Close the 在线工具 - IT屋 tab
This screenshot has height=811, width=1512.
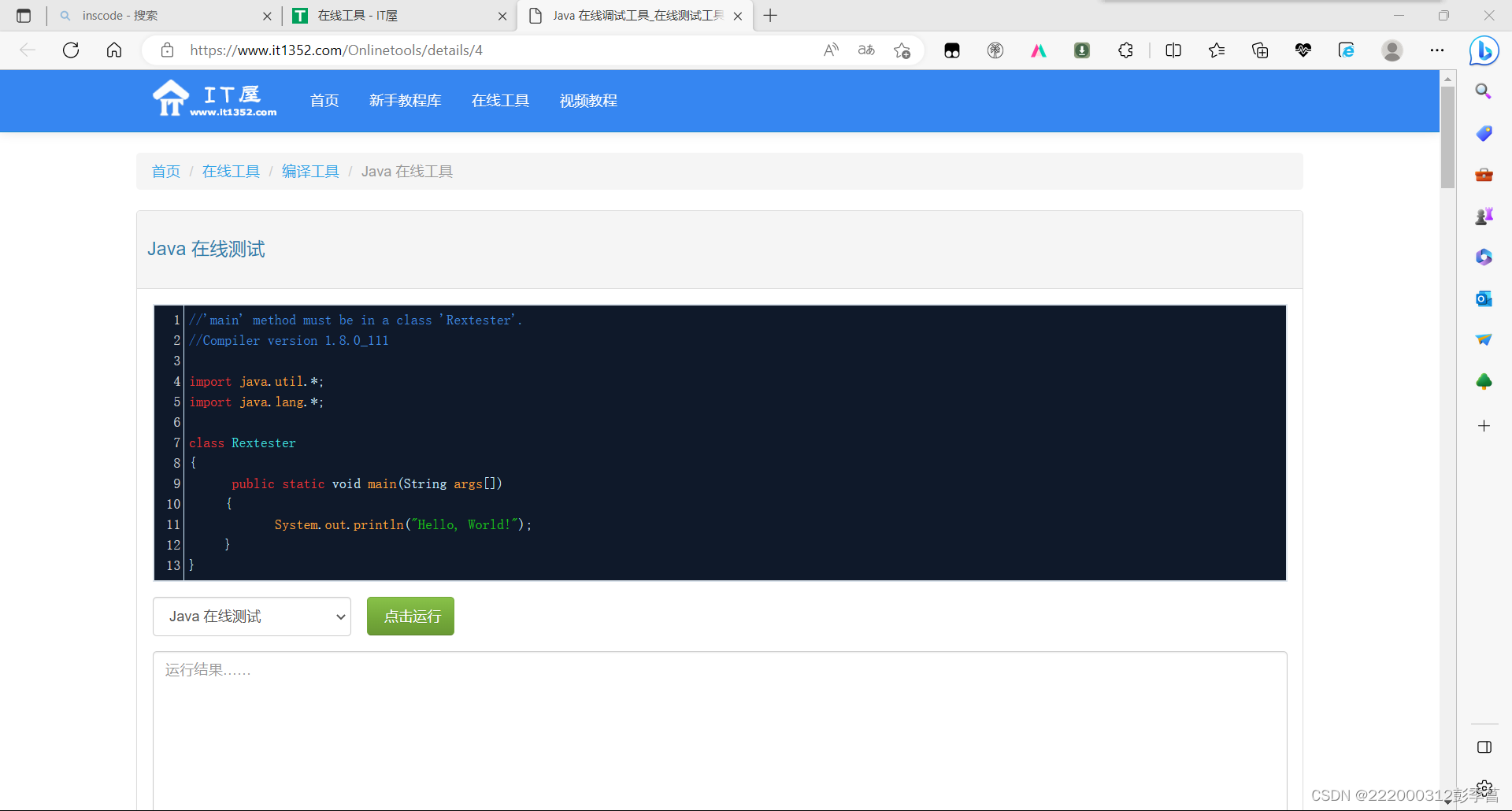point(502,16)
